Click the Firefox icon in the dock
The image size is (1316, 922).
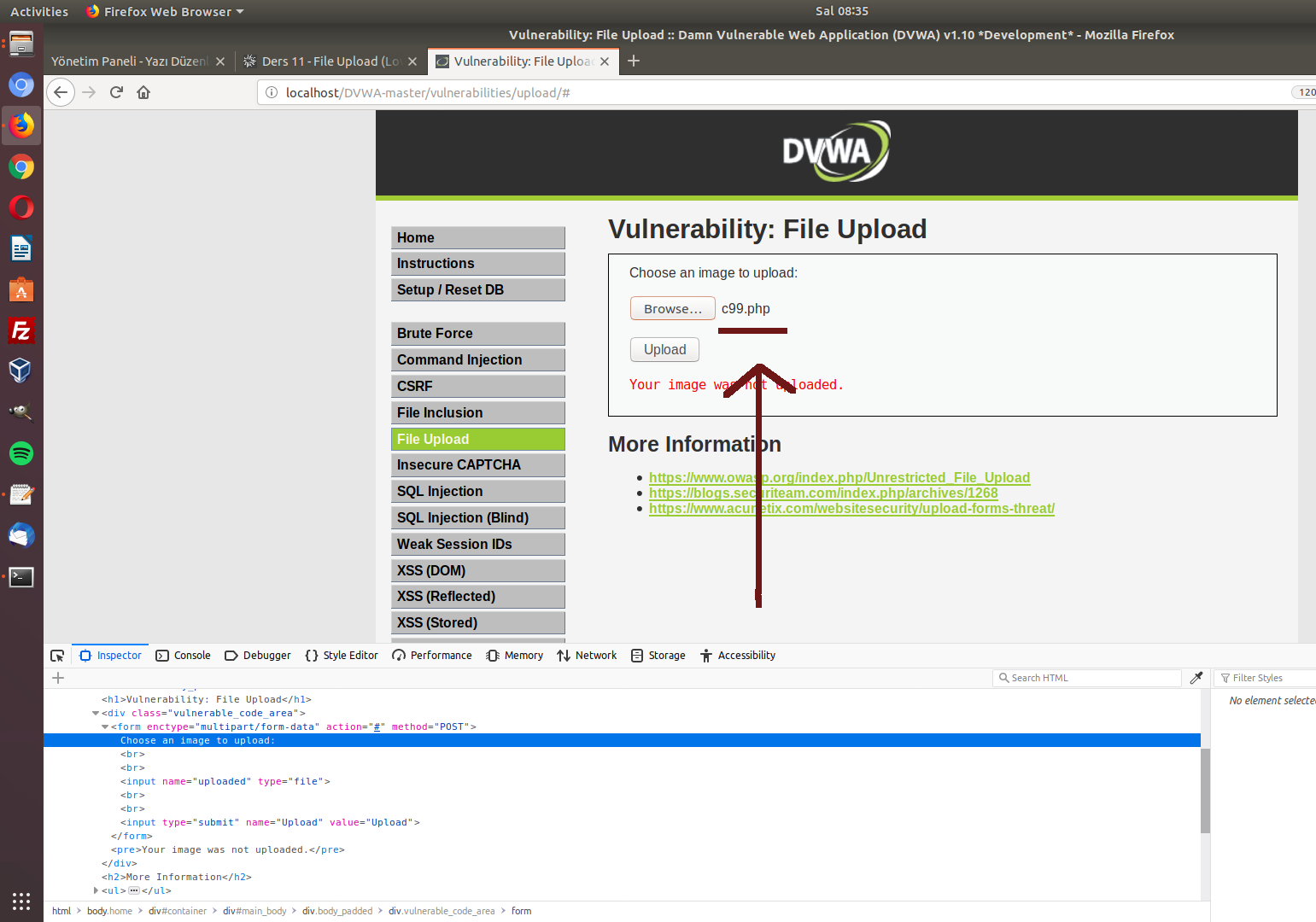[x=21, y=125]
